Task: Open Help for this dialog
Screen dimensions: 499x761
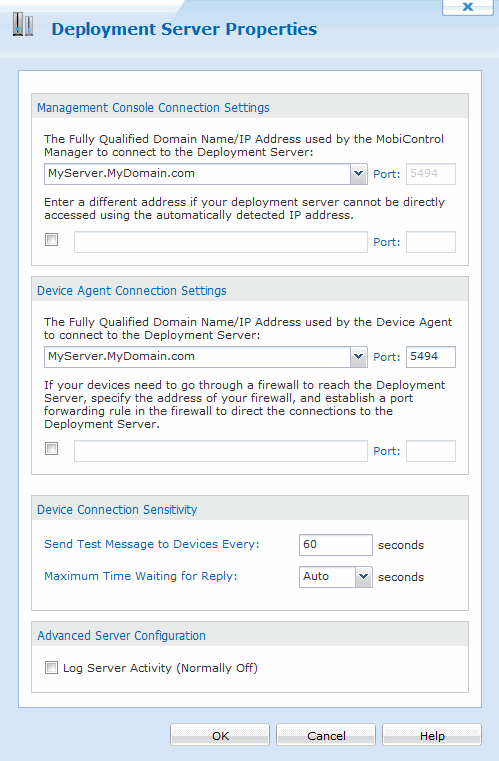Action: 432,735
